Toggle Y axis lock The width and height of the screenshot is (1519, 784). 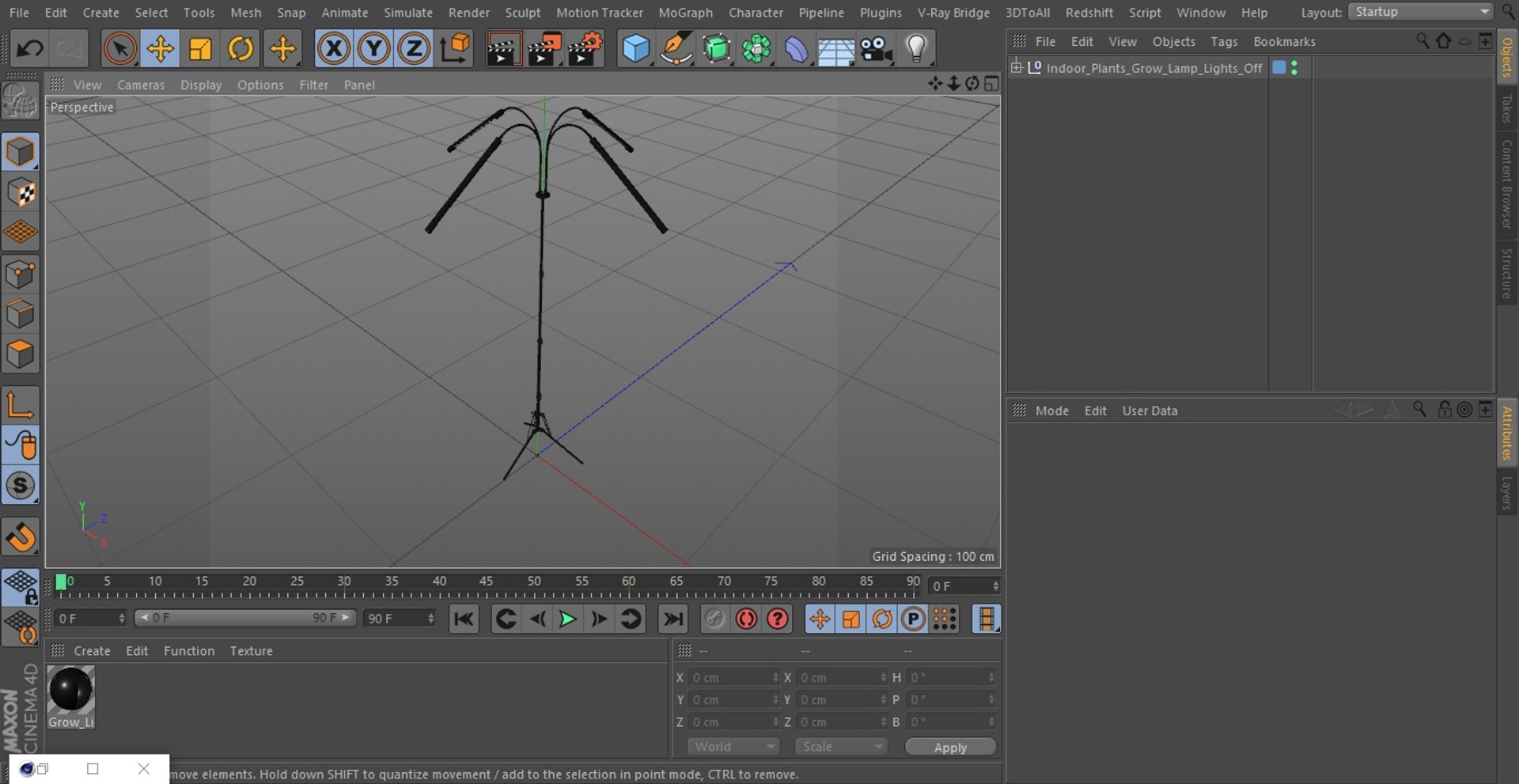373,49
